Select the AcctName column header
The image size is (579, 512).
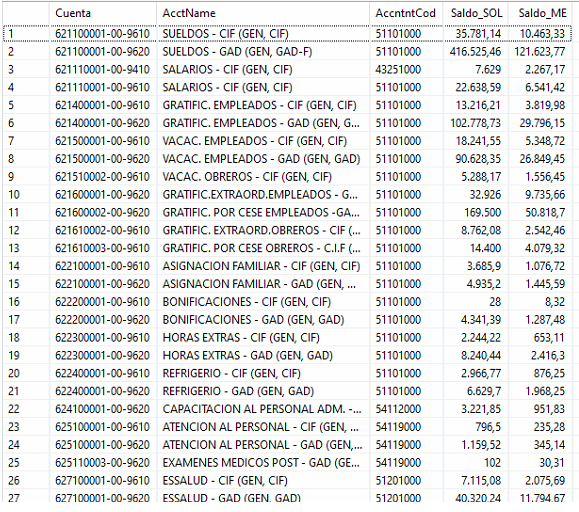click(263, 13)
